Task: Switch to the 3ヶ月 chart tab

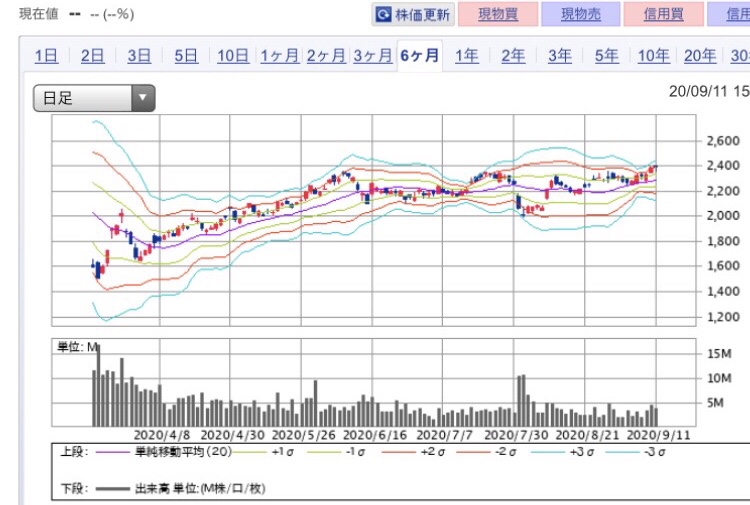Action: pos(373,56)
